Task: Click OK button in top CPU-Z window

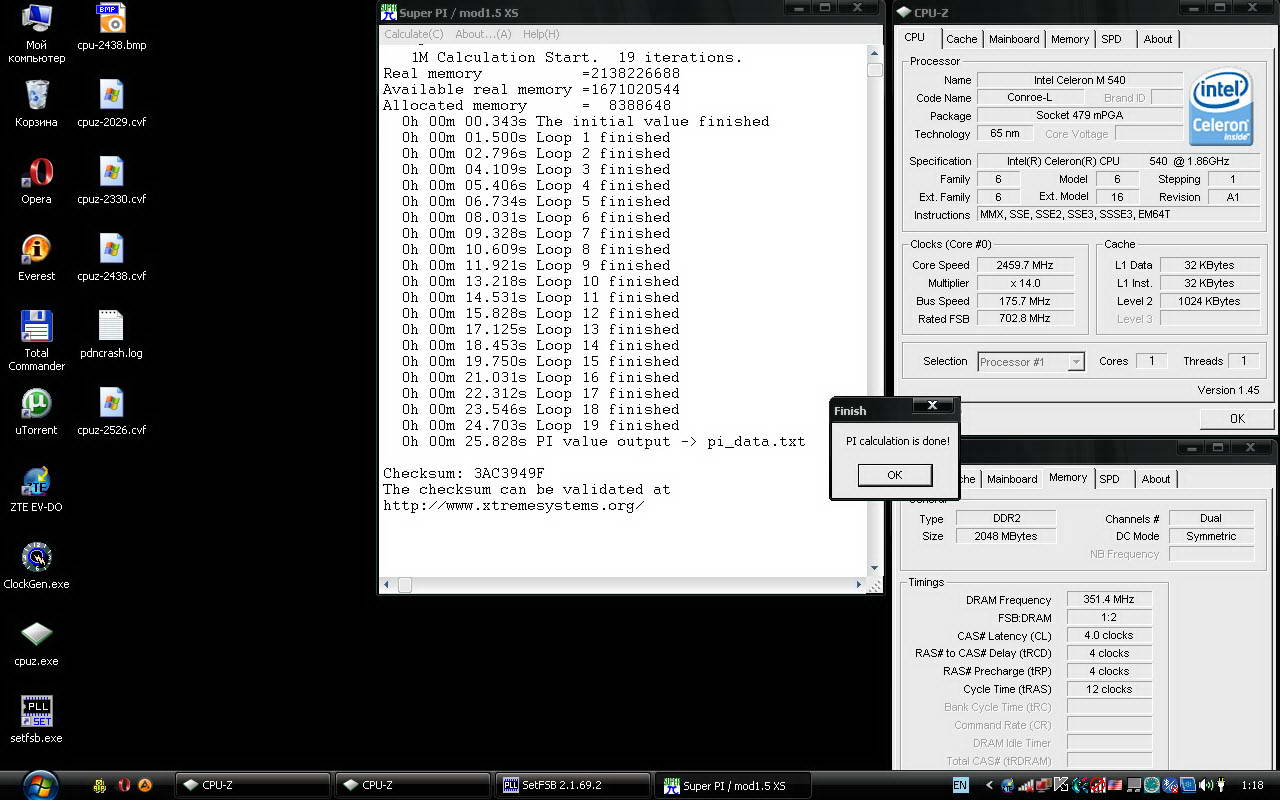Action: [1237, 418]
